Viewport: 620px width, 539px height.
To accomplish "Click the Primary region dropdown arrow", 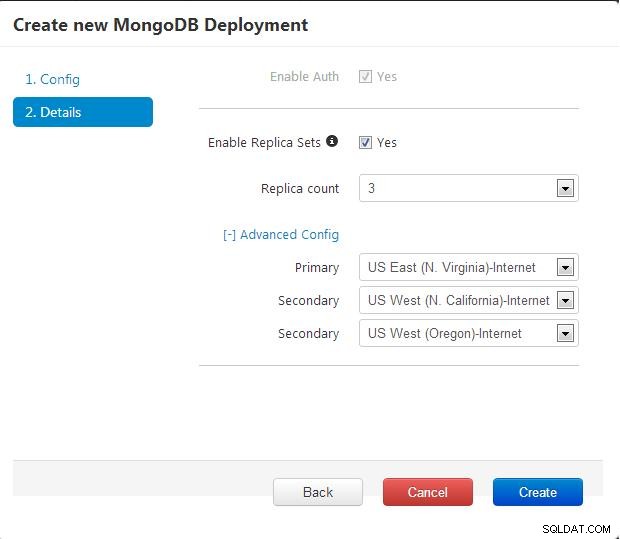I will (565, 267).
